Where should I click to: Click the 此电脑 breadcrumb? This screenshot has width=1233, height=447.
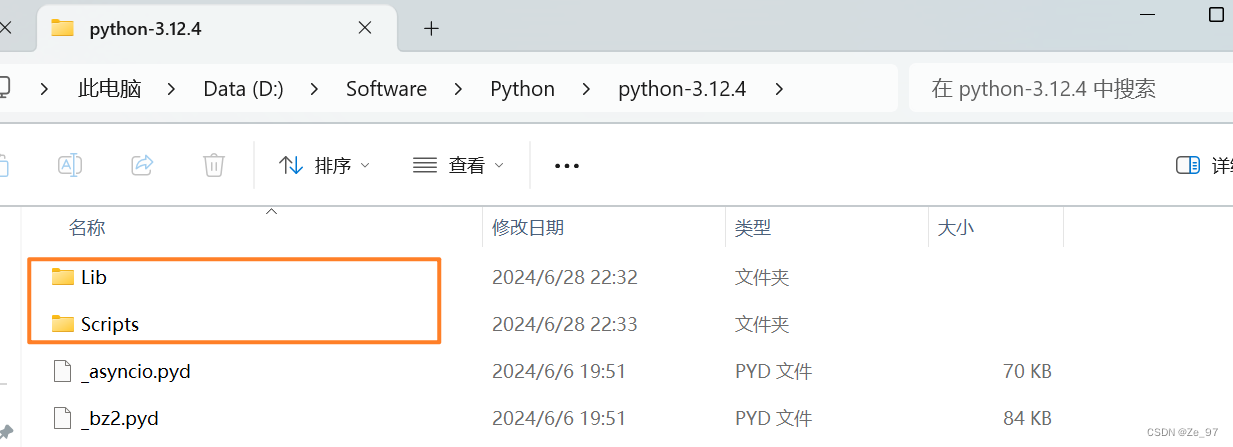pos(110,89)
